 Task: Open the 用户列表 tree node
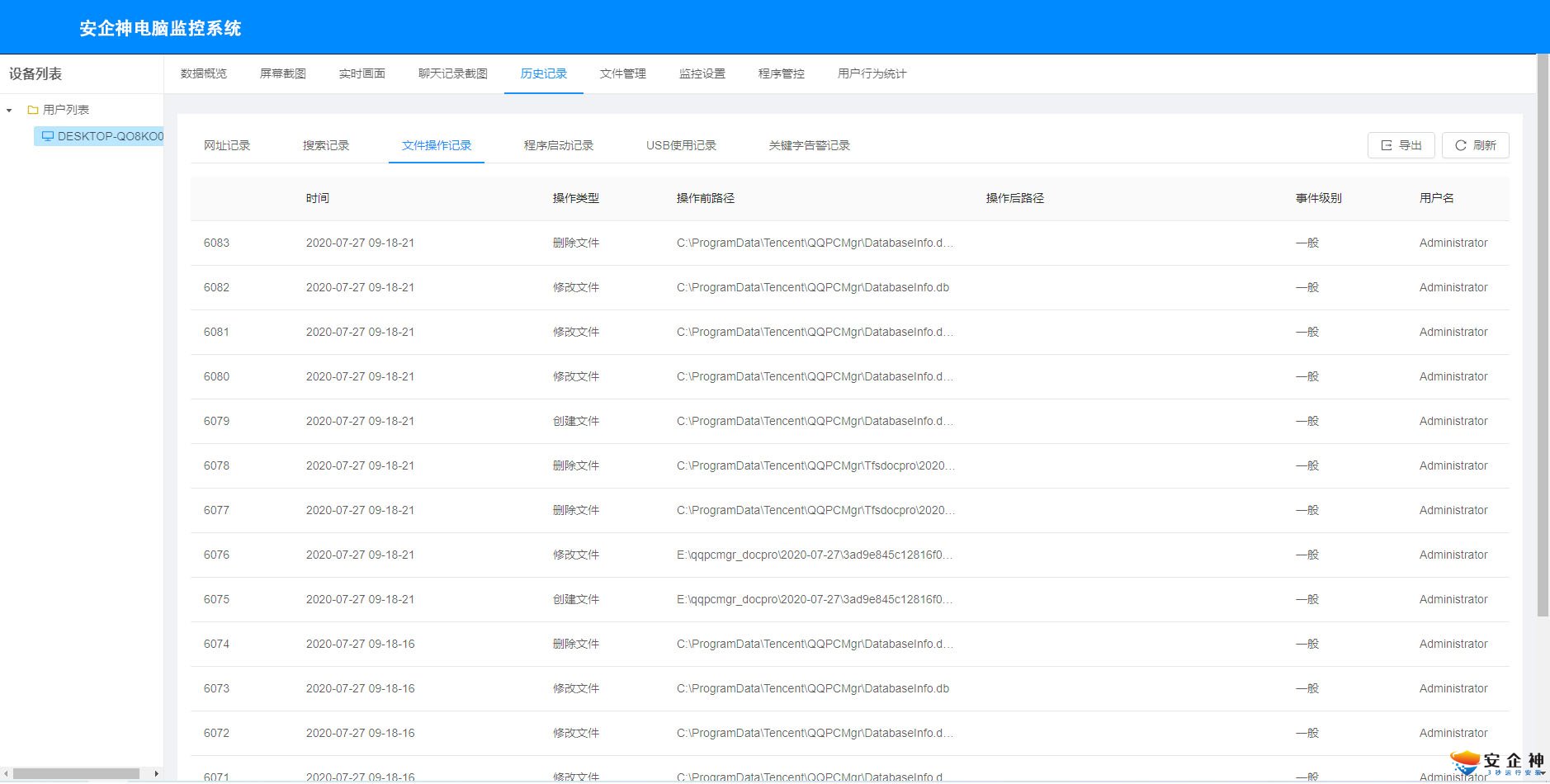tap(66, 110)
